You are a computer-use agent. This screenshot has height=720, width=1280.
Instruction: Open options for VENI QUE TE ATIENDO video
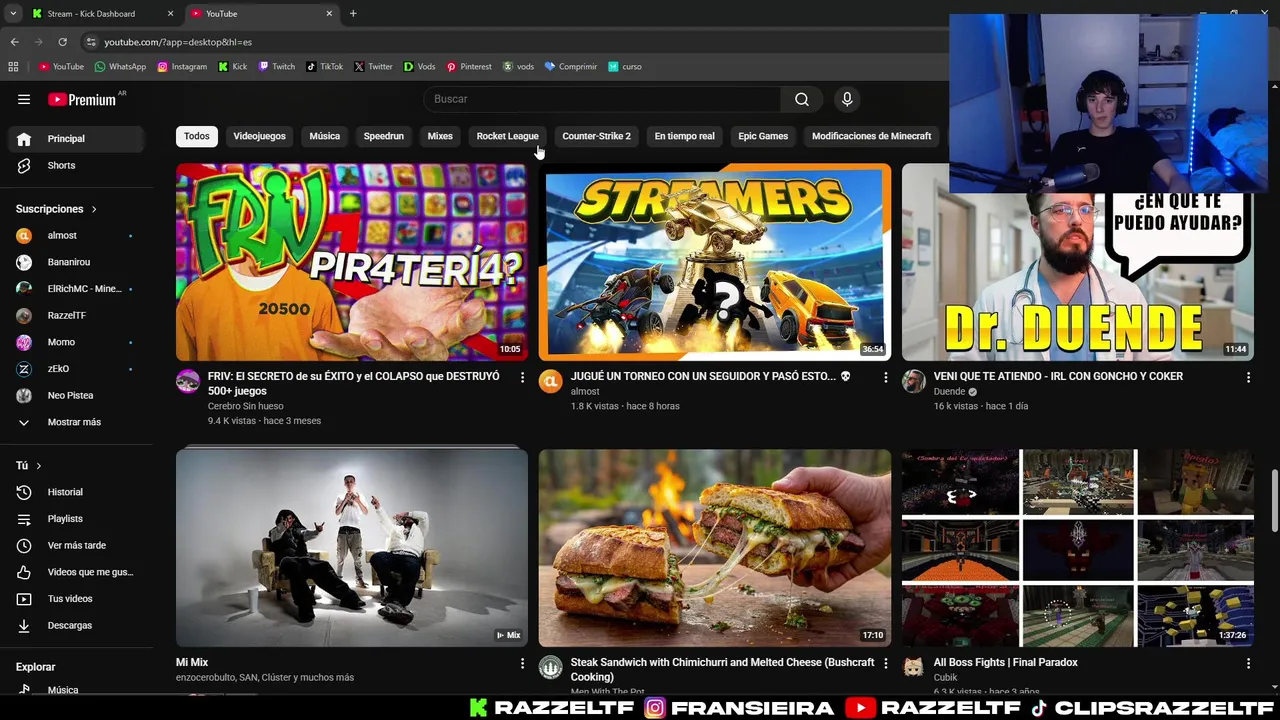1248,377
